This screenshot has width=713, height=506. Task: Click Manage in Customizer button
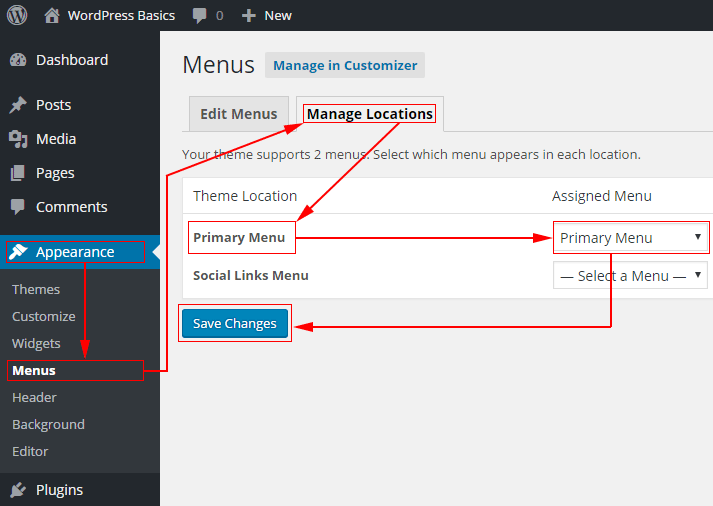[x=345, y=65]
